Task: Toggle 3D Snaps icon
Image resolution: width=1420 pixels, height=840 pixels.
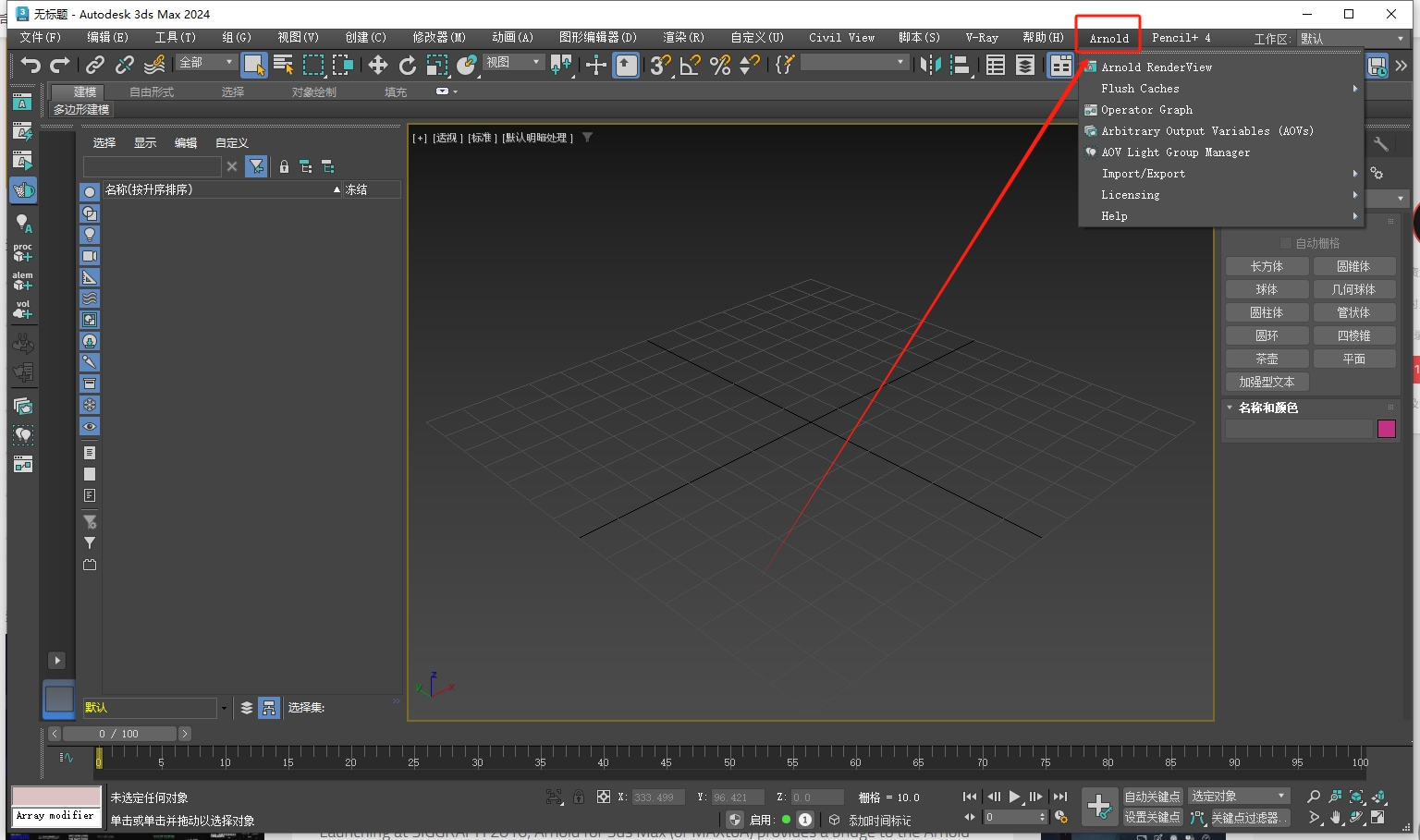Action: [x=660, y=65]
